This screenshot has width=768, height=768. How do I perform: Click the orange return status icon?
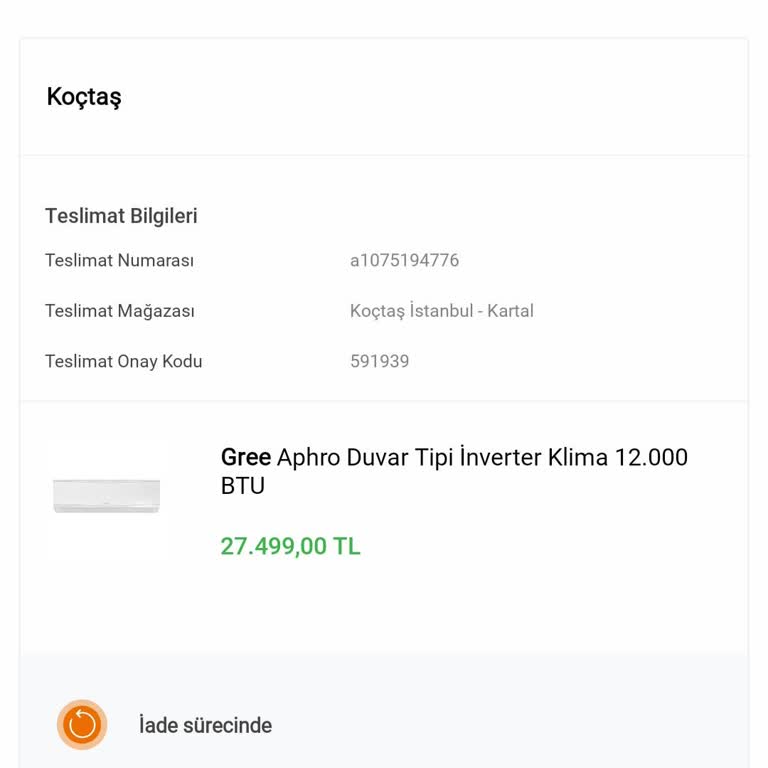(x=82, y=725)
